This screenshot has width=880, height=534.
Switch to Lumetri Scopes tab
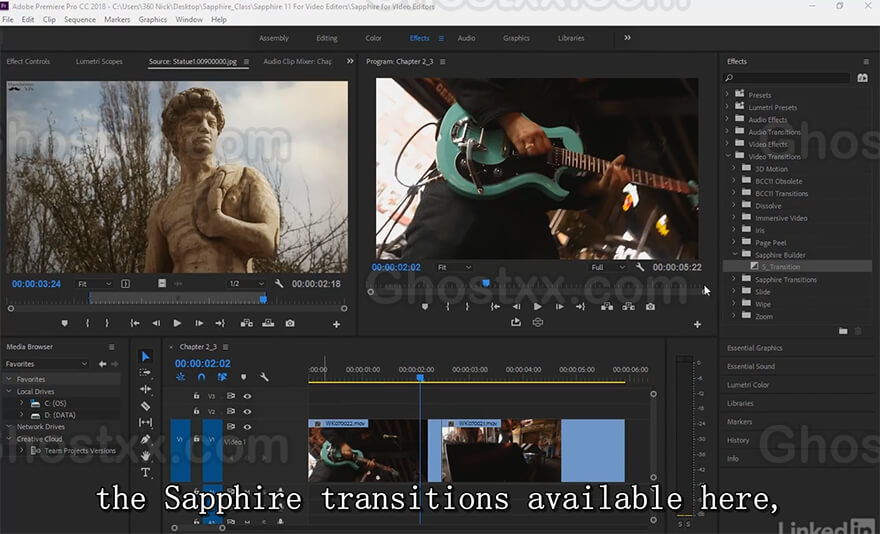point(99,61)
